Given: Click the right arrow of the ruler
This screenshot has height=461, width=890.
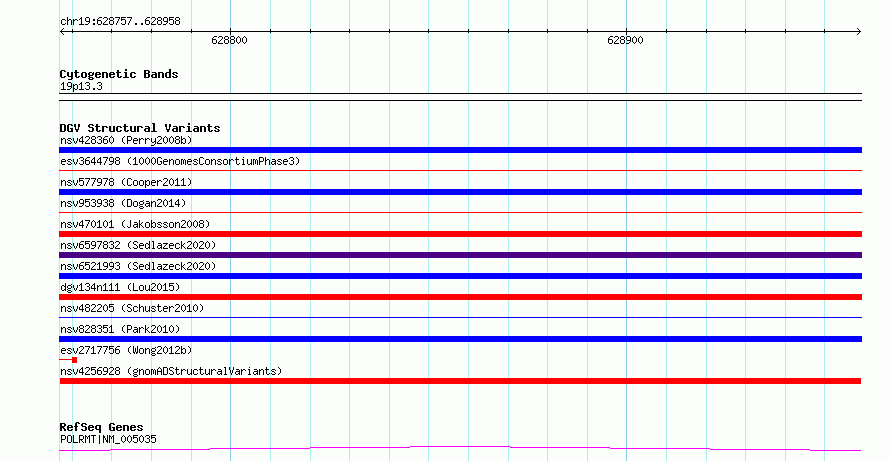Looking at the screenshot, I should click(x=858, y=31).
